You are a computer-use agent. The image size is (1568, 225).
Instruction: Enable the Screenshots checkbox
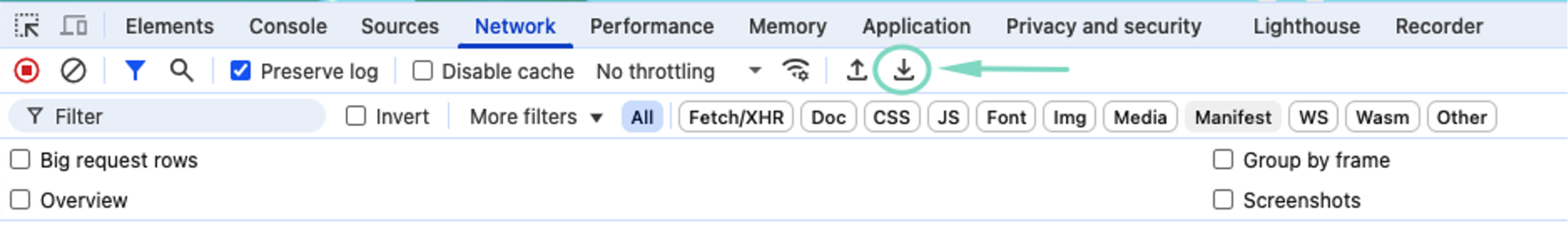click(1223, 200)
